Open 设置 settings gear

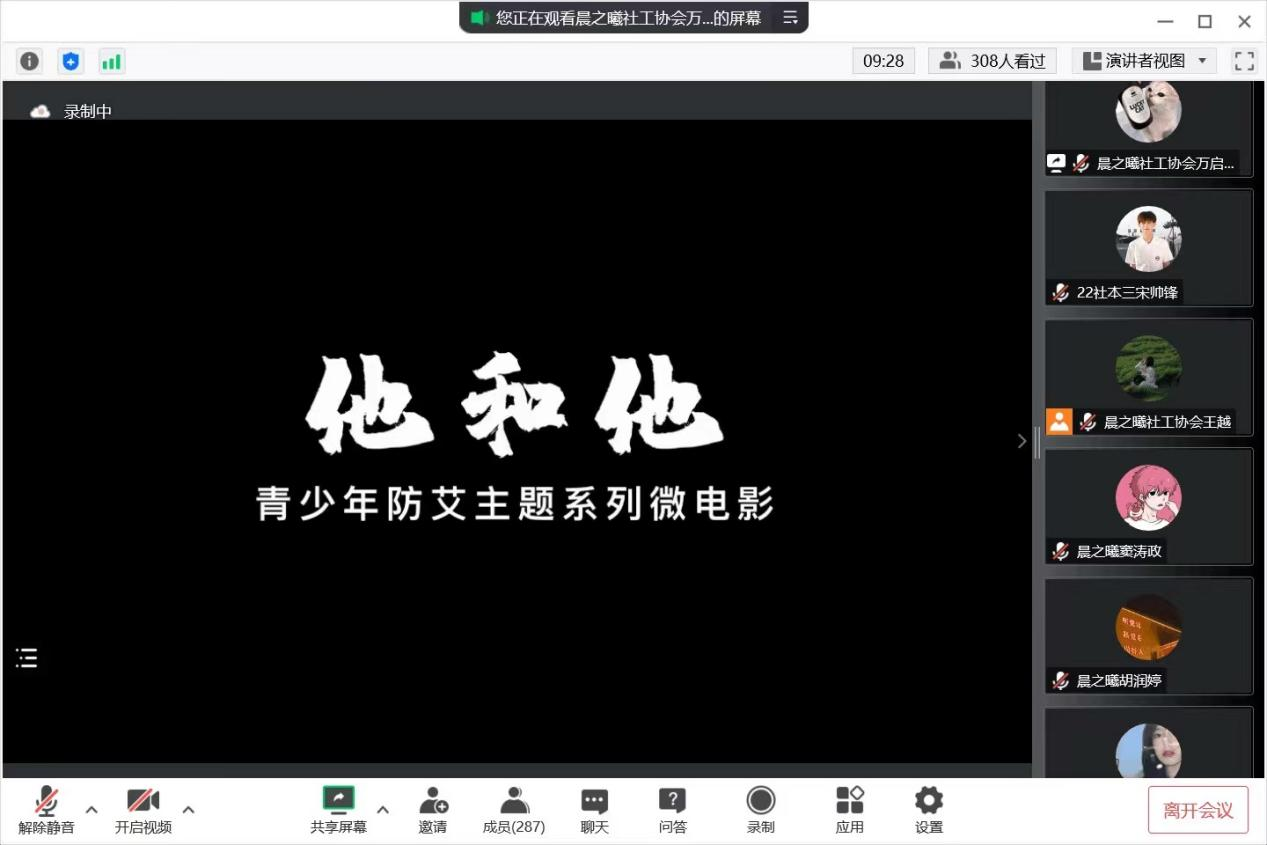pyautogui.click(x=928, y=810)
